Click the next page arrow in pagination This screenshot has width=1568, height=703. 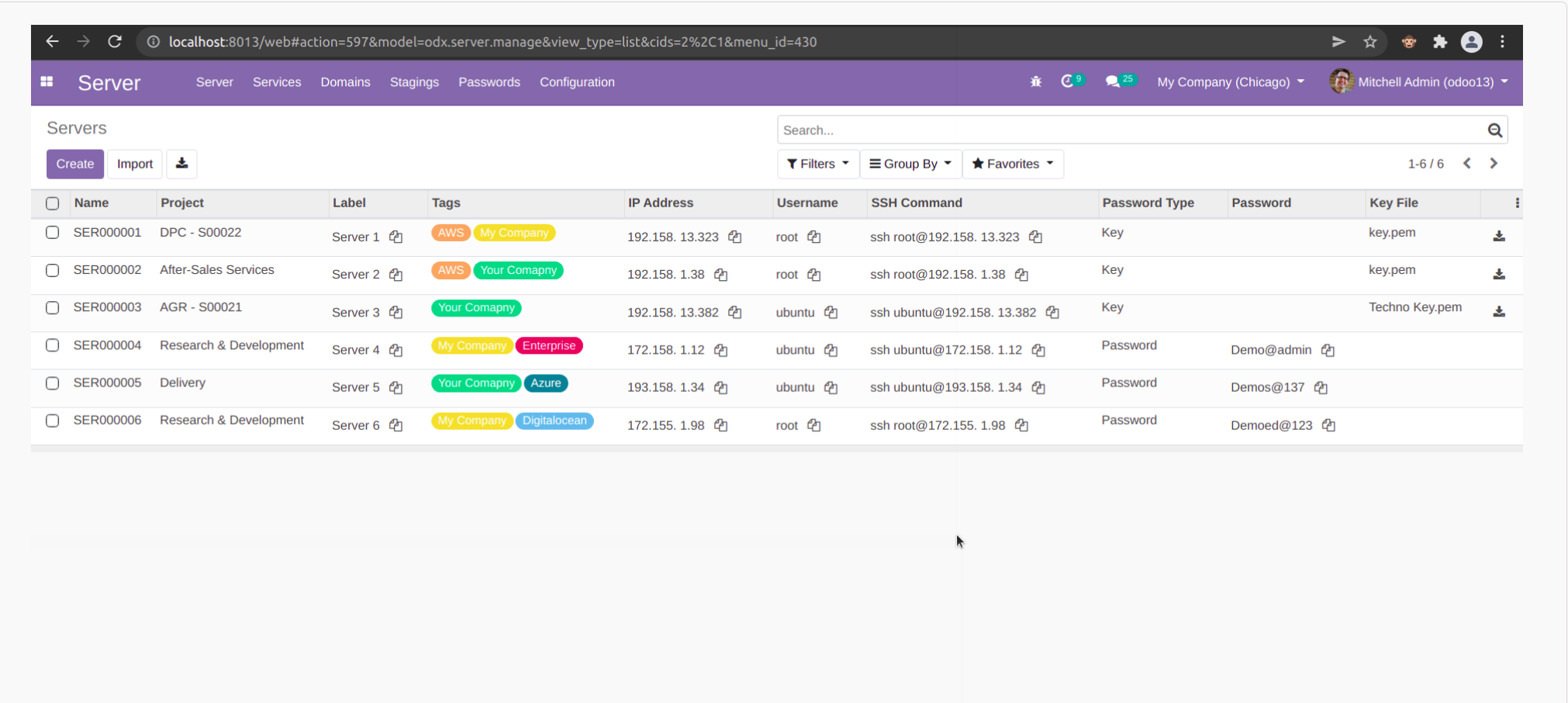click(x=1494, y=164)
